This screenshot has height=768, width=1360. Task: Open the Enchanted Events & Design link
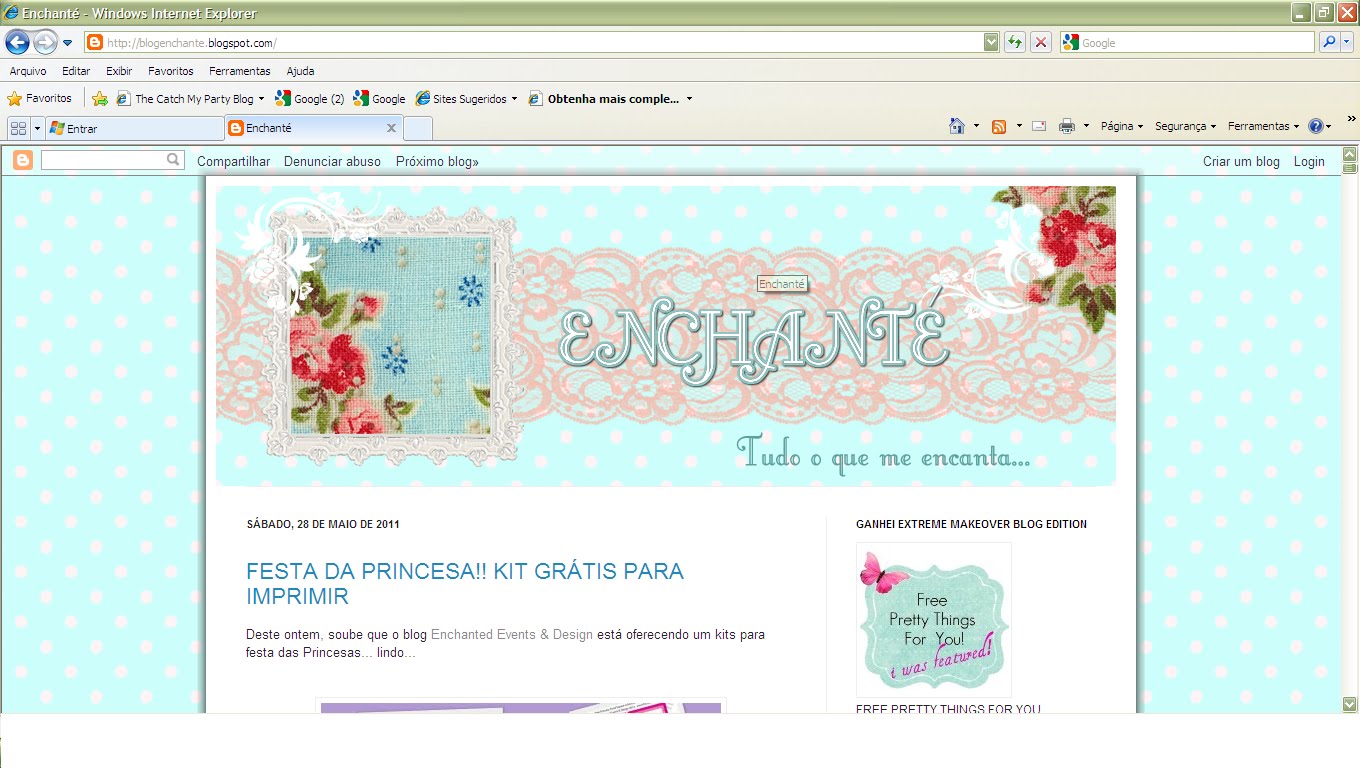512,635
